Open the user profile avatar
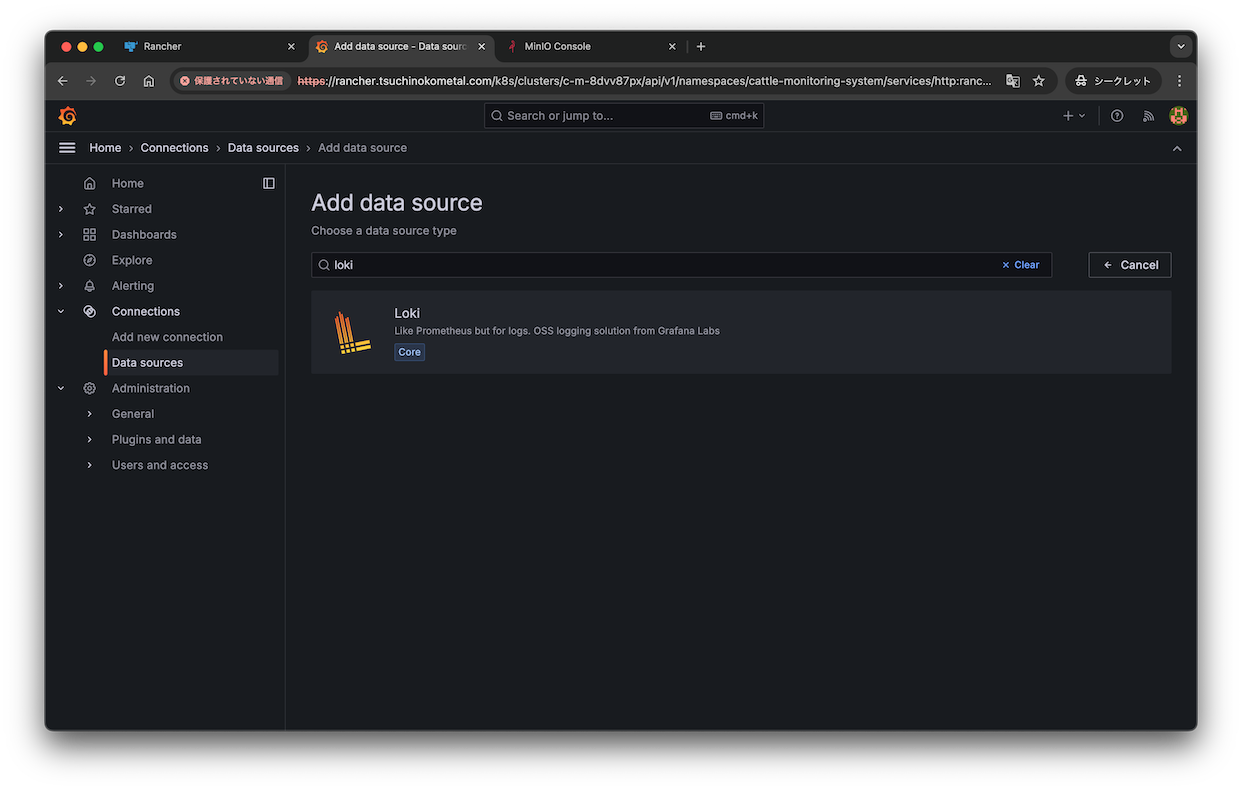The image size is (1242, 790). click(1179, 116)
